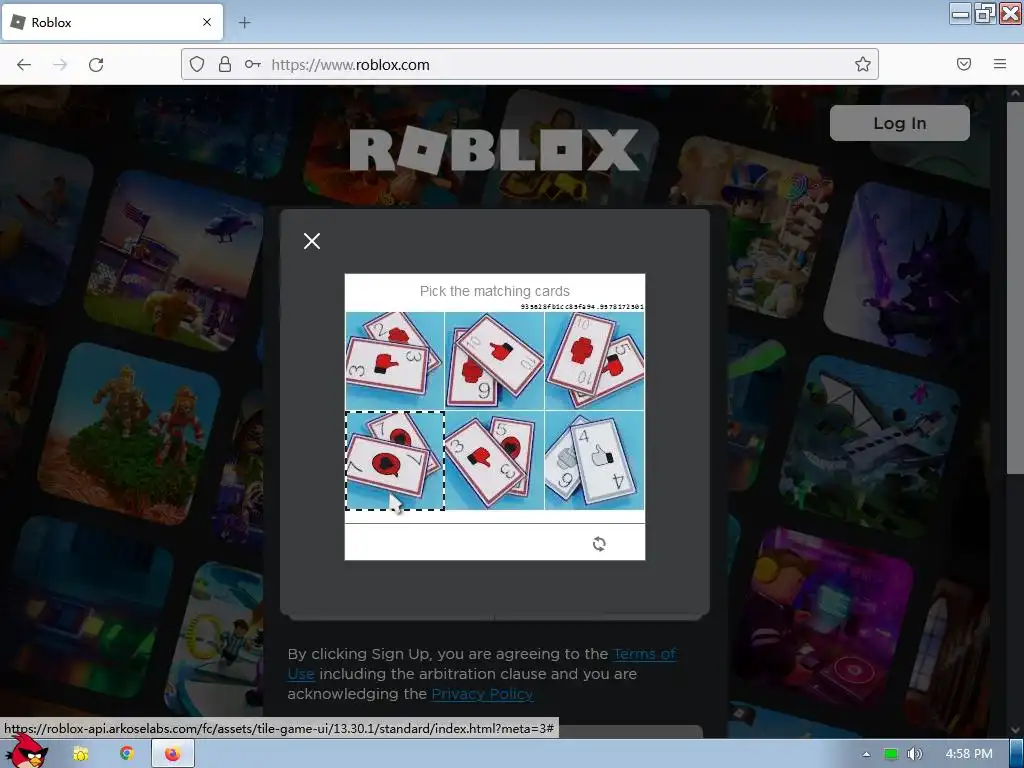Image resolution: width=1024 pixels, height=768 pixels.
Task: Pick the tile with thumbs-down and 9 cards
Action: coord(494,360)
